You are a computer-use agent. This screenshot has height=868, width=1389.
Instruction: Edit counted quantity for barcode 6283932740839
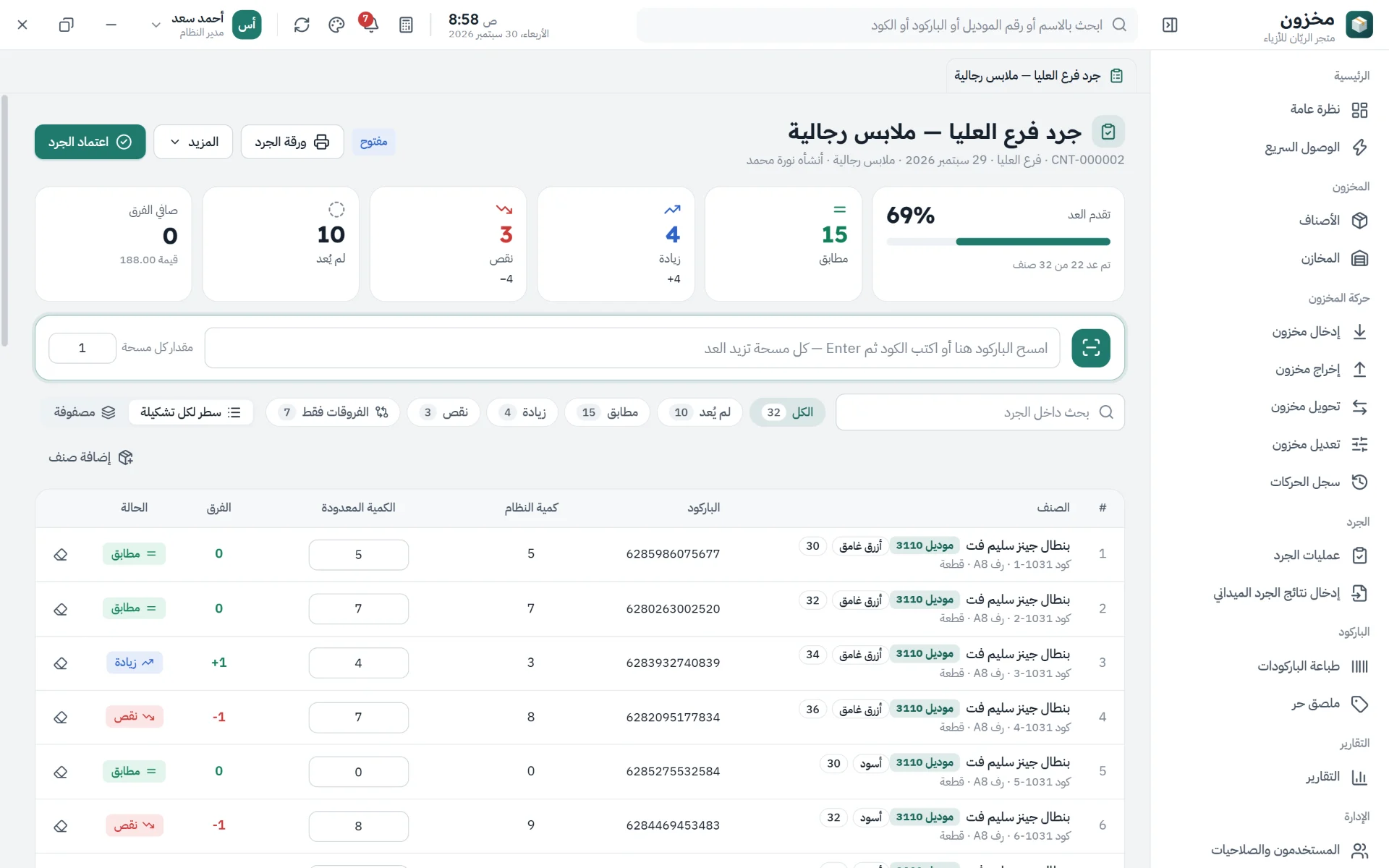tap(359, 663)
